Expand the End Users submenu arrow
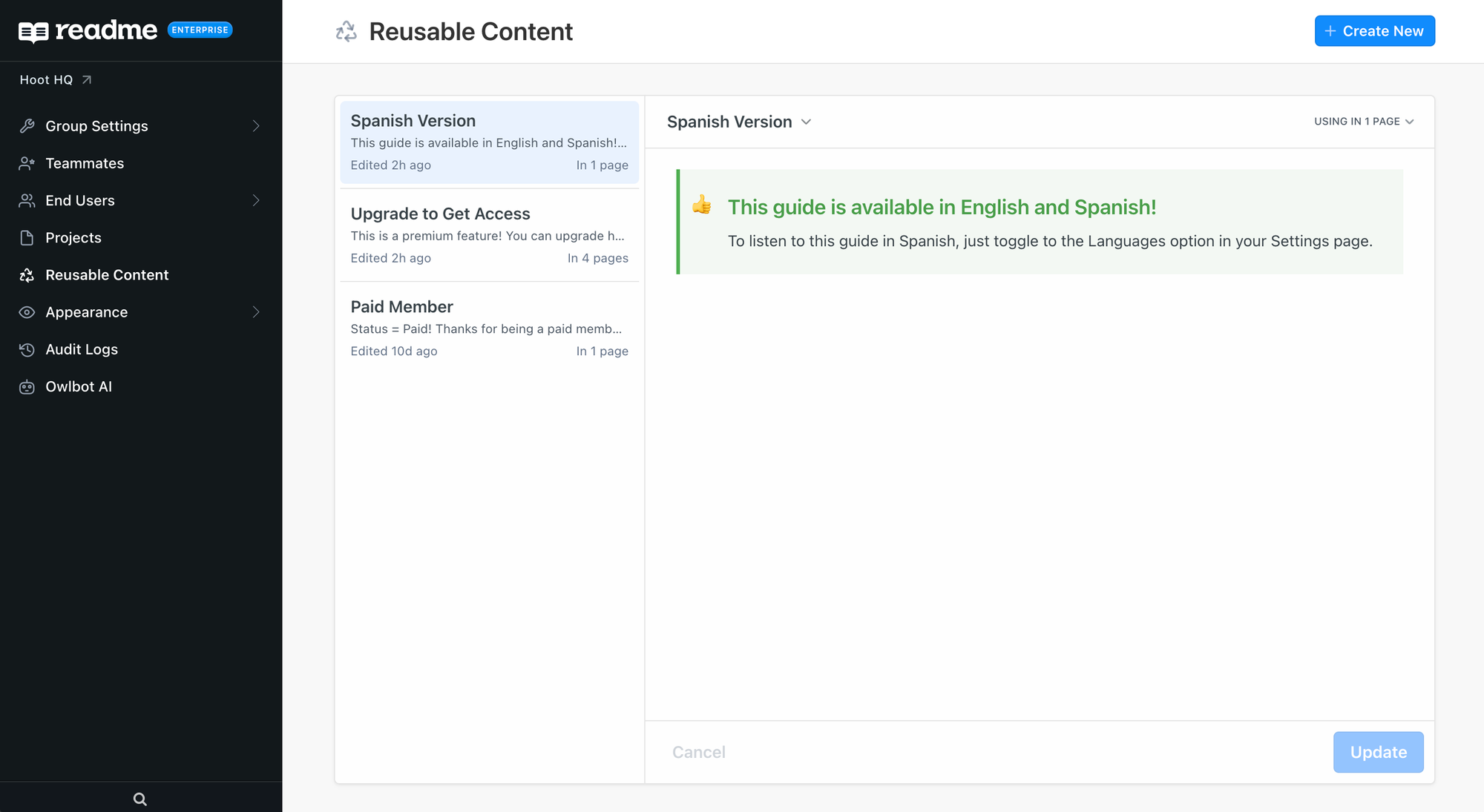Image resolution: width=1484 pixels, height=812 pixels. tap(256, 200)
